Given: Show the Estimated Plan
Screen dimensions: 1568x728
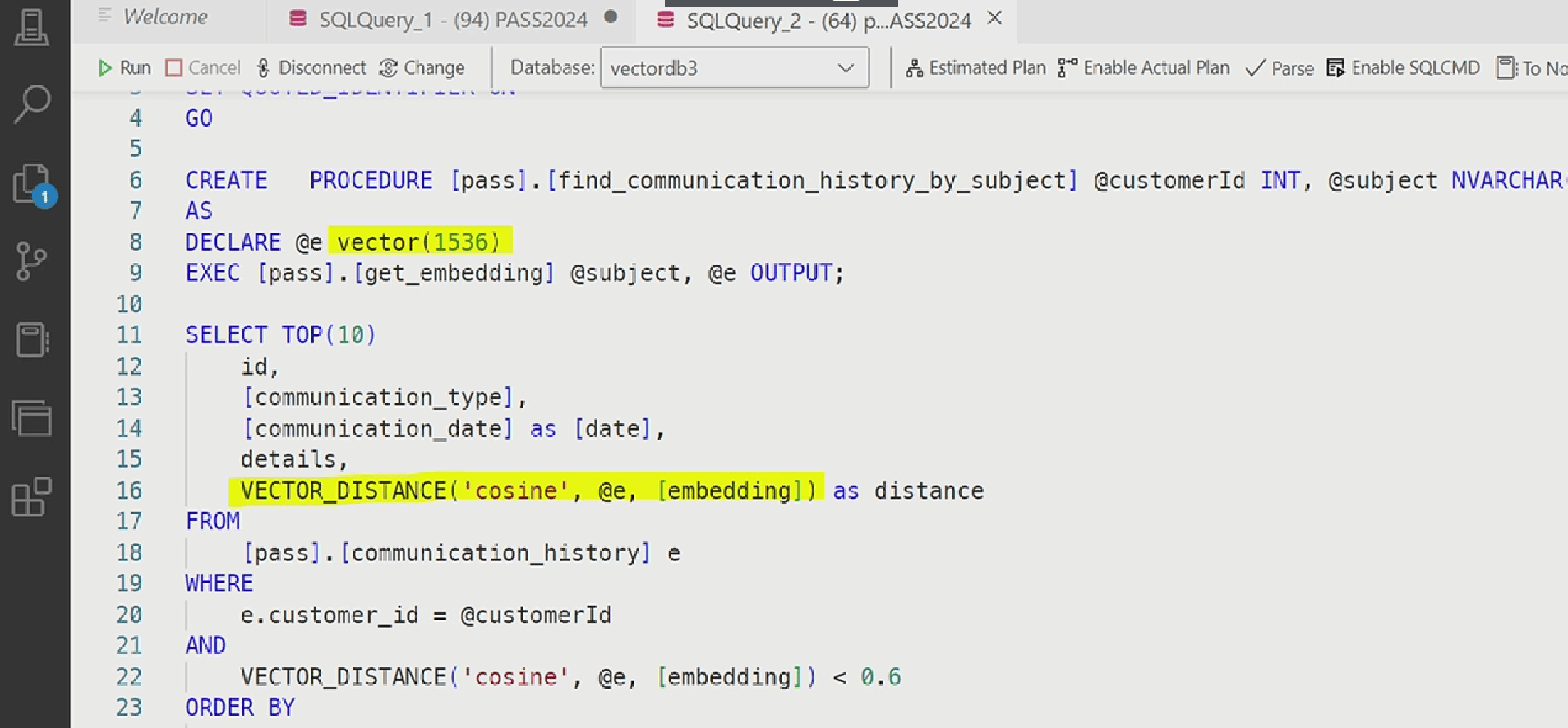Looking at the screenshot, I should pos(975,68).
